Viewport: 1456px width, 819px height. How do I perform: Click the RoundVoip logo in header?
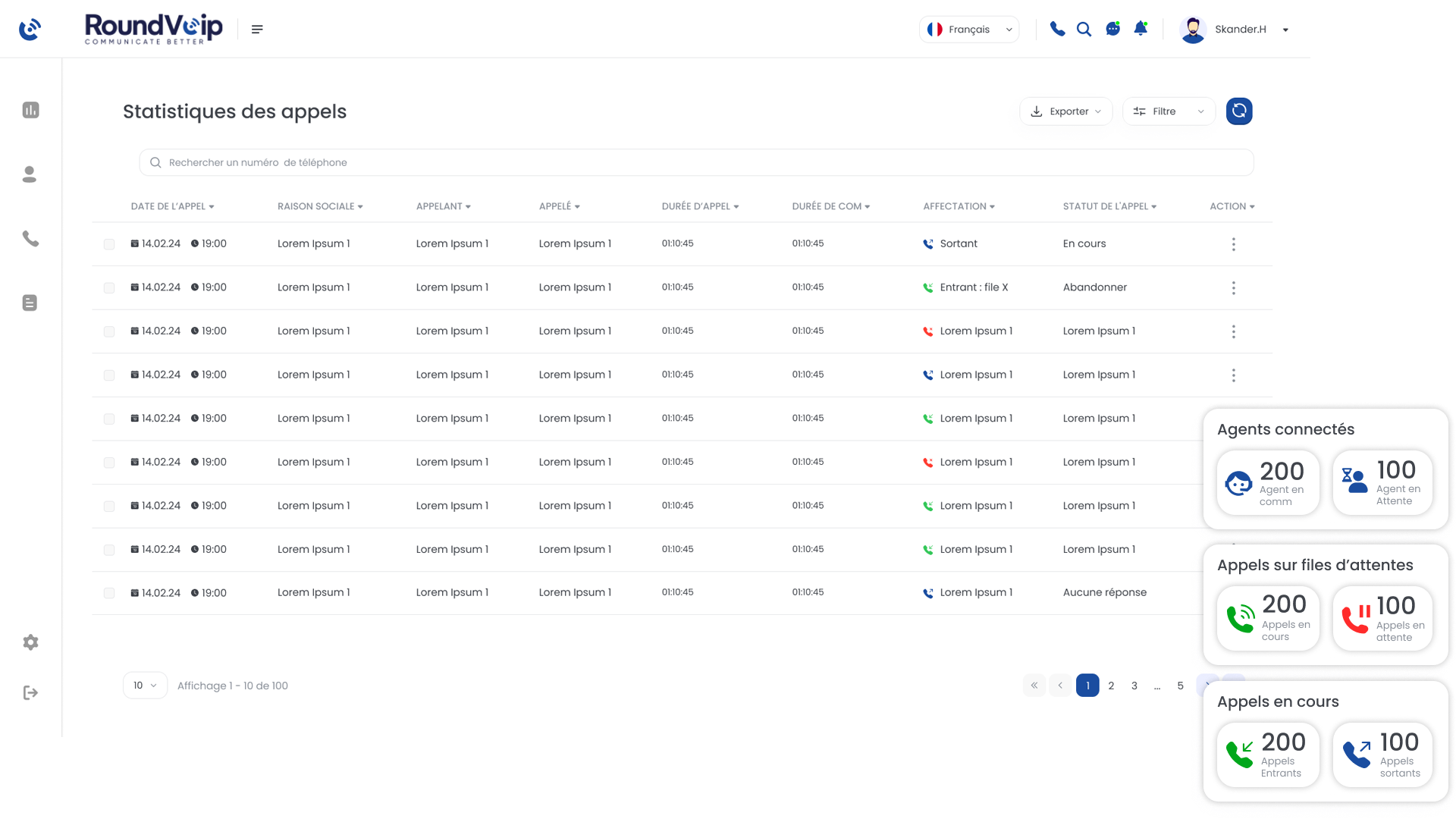tap(153, 29)
